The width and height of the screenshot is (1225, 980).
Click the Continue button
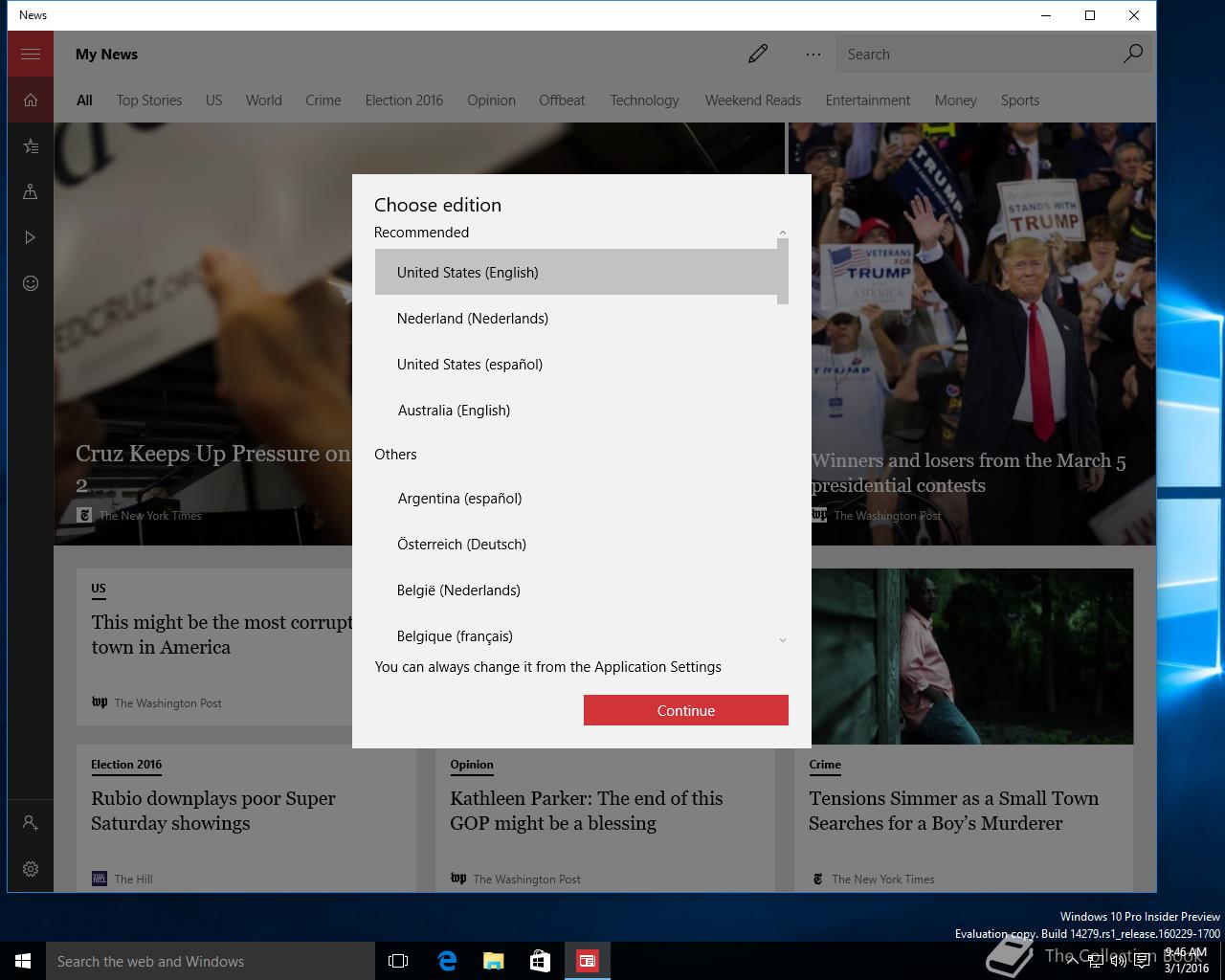686,710
